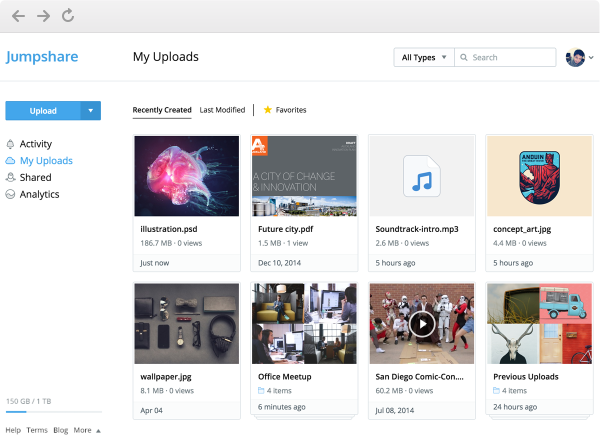Reload the page with refresh icon

click(x=68, y=16)
